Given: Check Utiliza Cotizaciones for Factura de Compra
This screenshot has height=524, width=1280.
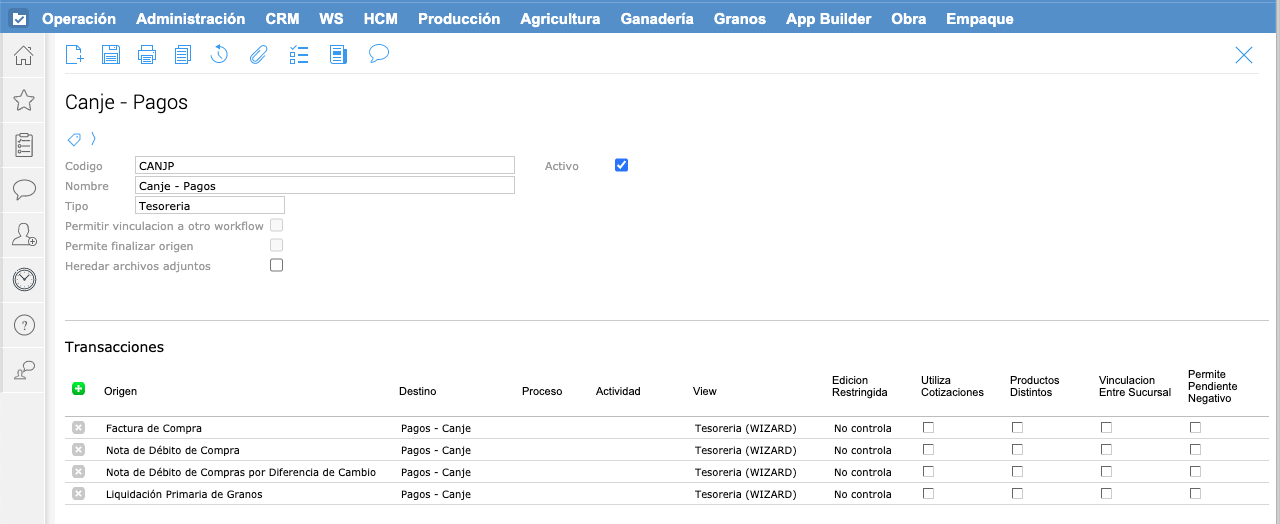Looking at the screenshot, I should 928,428.
